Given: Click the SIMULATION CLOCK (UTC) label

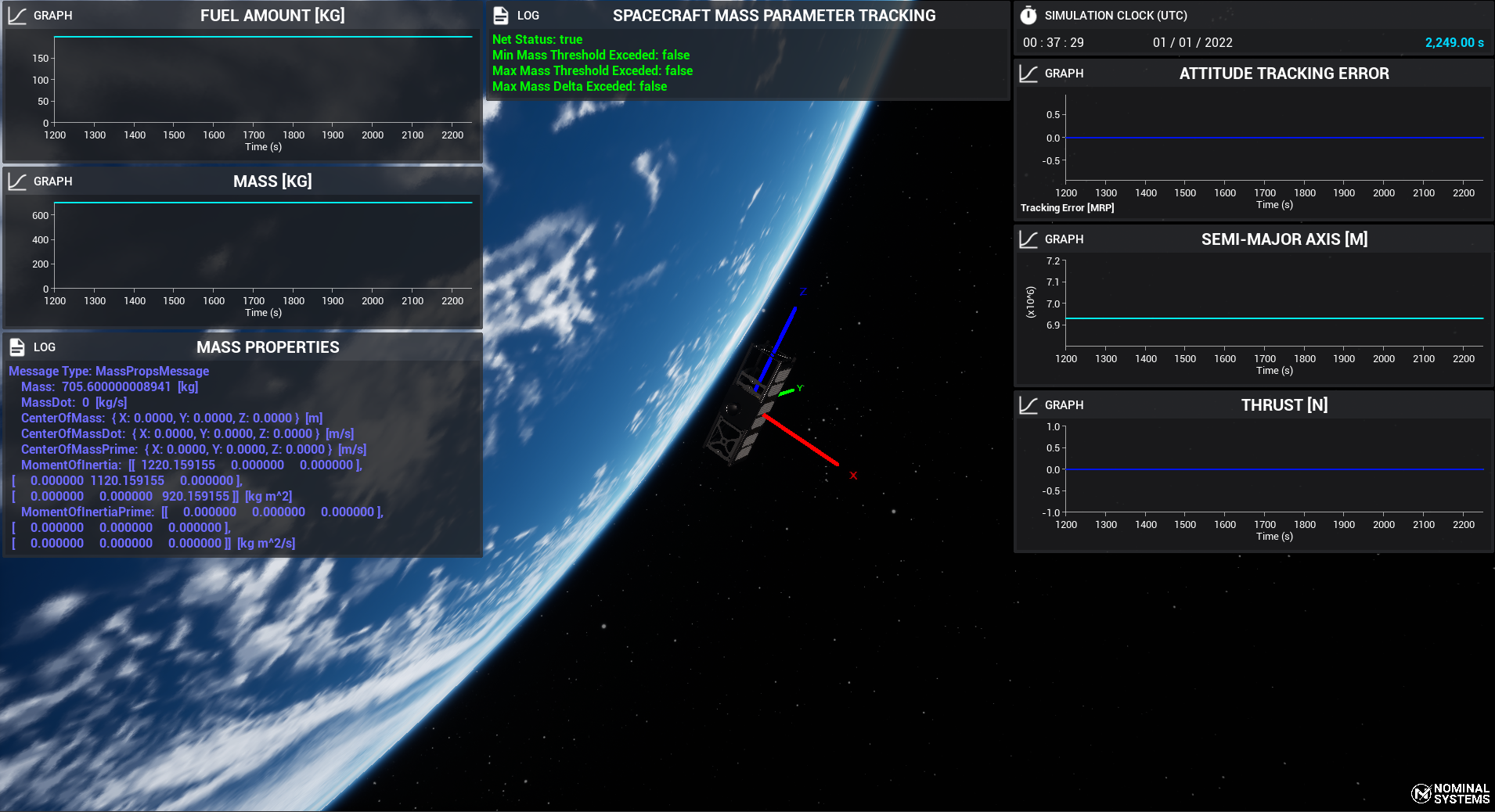Looking at the screenshot, I should point(1116,16).
